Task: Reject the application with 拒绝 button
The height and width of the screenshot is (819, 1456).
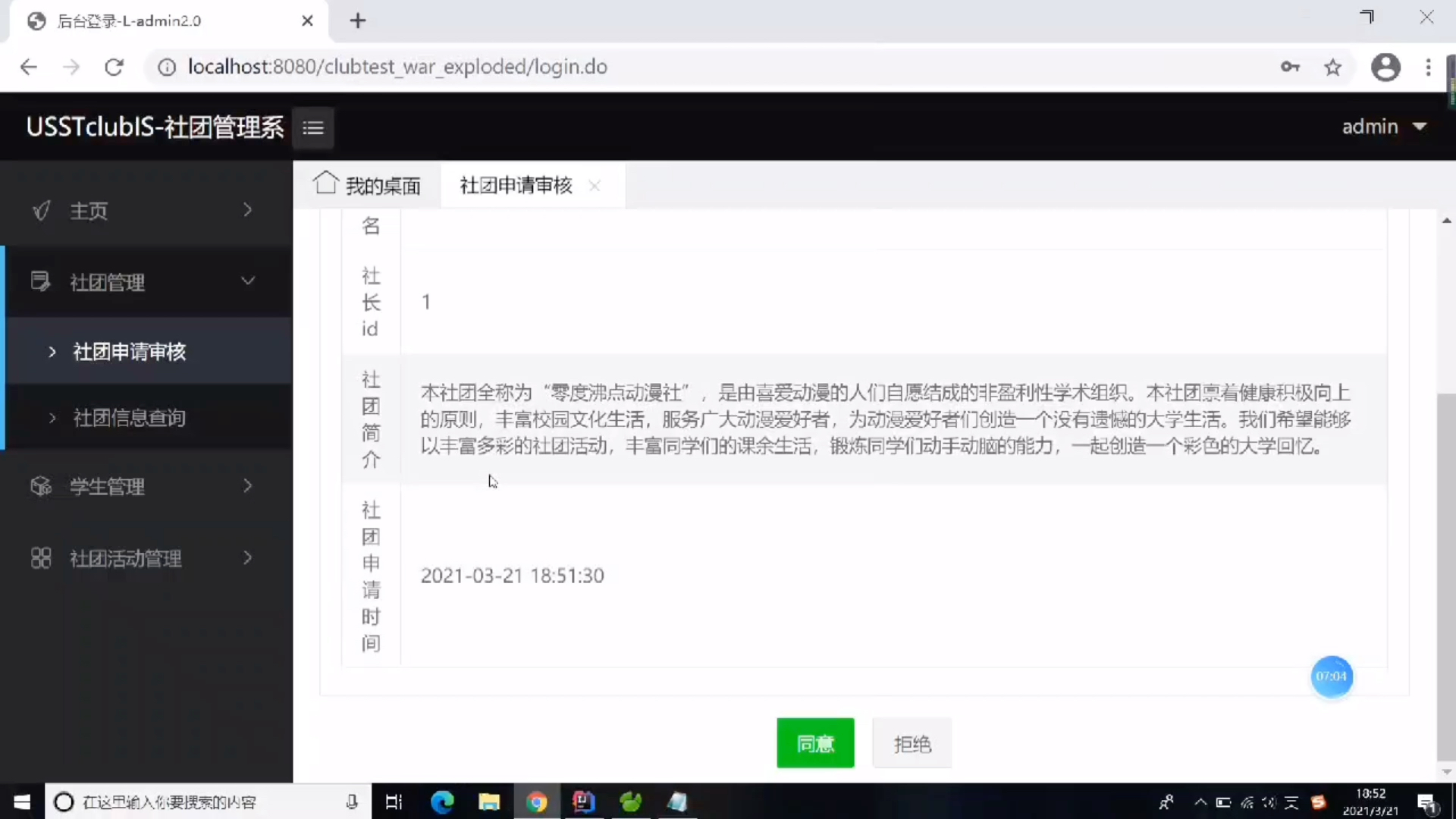Action: click(912, 743)
